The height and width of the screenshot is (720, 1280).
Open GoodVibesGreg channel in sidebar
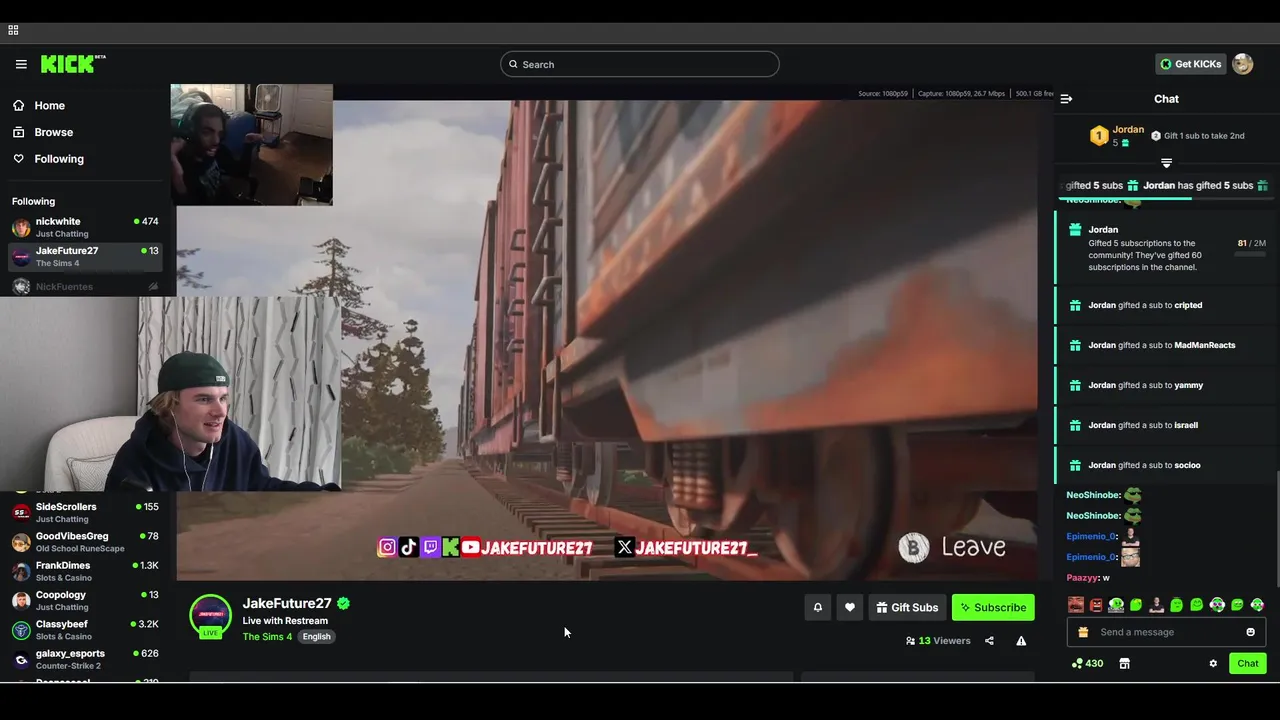coord(85,542)
